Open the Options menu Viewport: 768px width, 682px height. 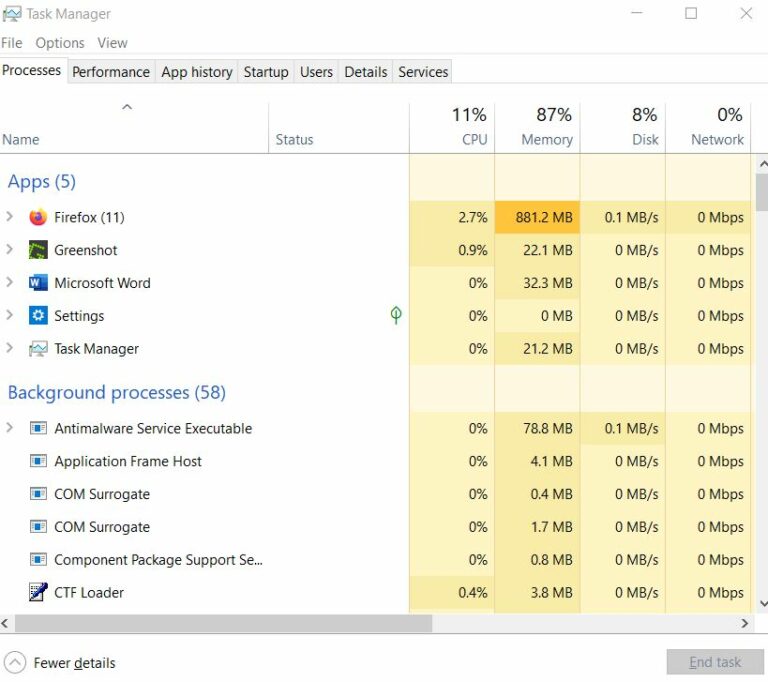tap(60, 43)
